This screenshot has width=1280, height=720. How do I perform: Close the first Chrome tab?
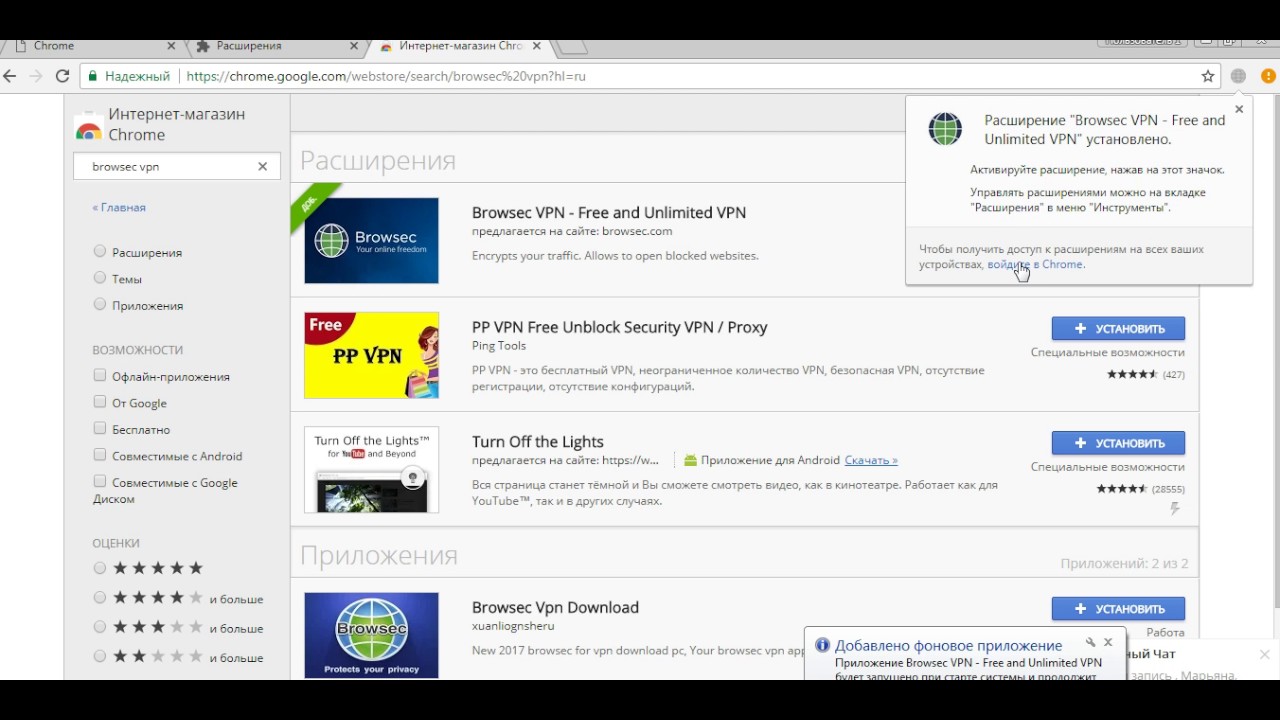pos(171,46)
